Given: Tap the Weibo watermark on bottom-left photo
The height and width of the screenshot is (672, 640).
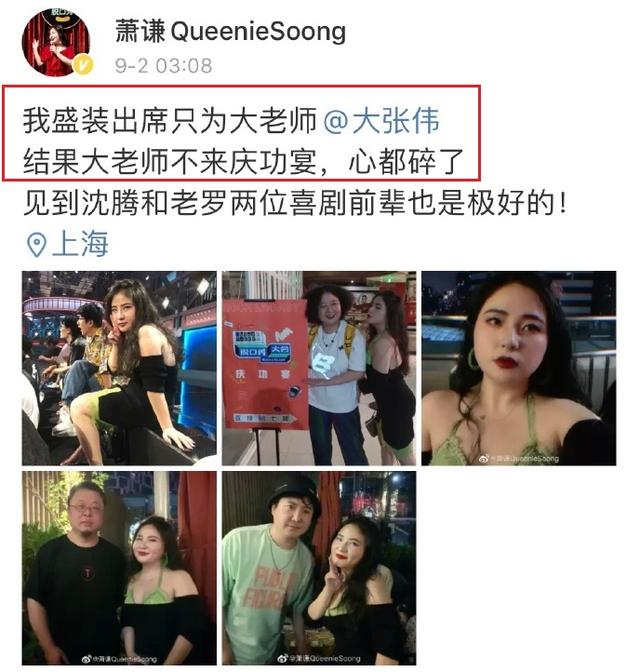Looking at the screenshot, I should tap(119, 659).
